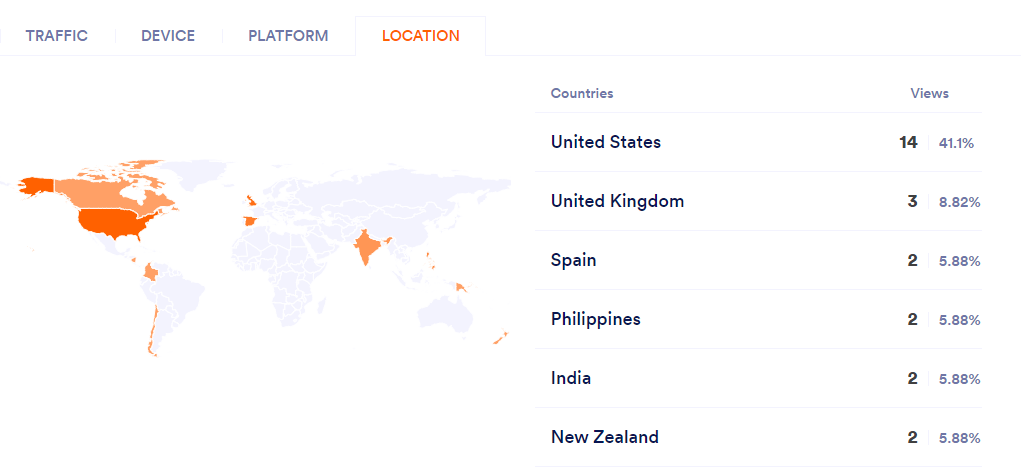Click the United States on the map
The image size is (1021, 470).
112,221
